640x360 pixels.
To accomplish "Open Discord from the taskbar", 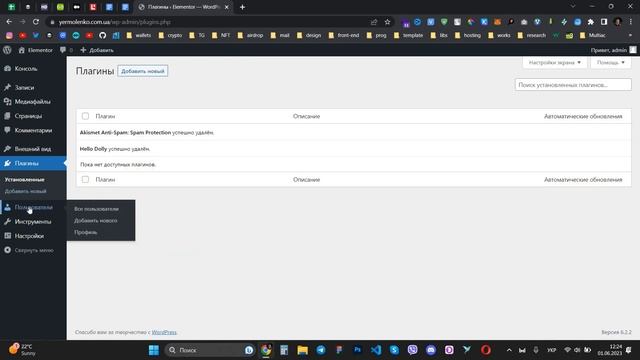I will coord(431,350).
